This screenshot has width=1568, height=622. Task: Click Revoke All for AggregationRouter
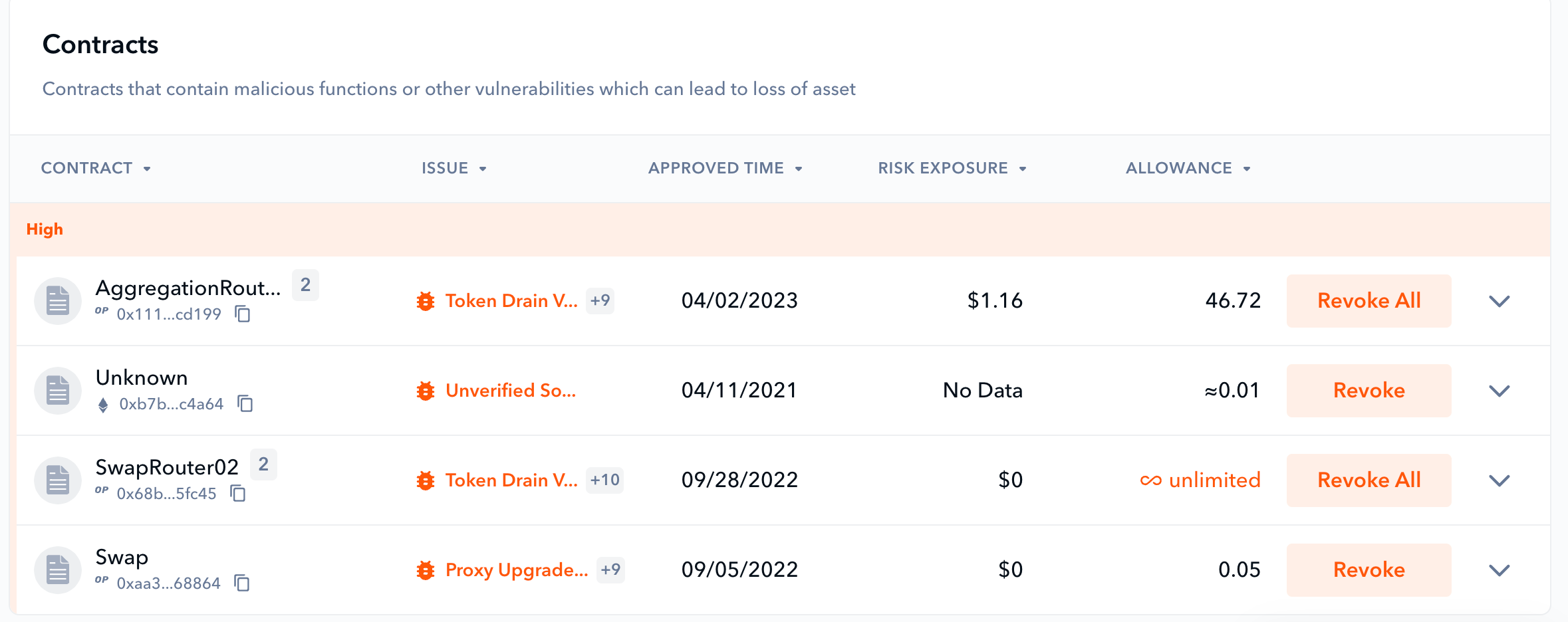point(1369,301)
